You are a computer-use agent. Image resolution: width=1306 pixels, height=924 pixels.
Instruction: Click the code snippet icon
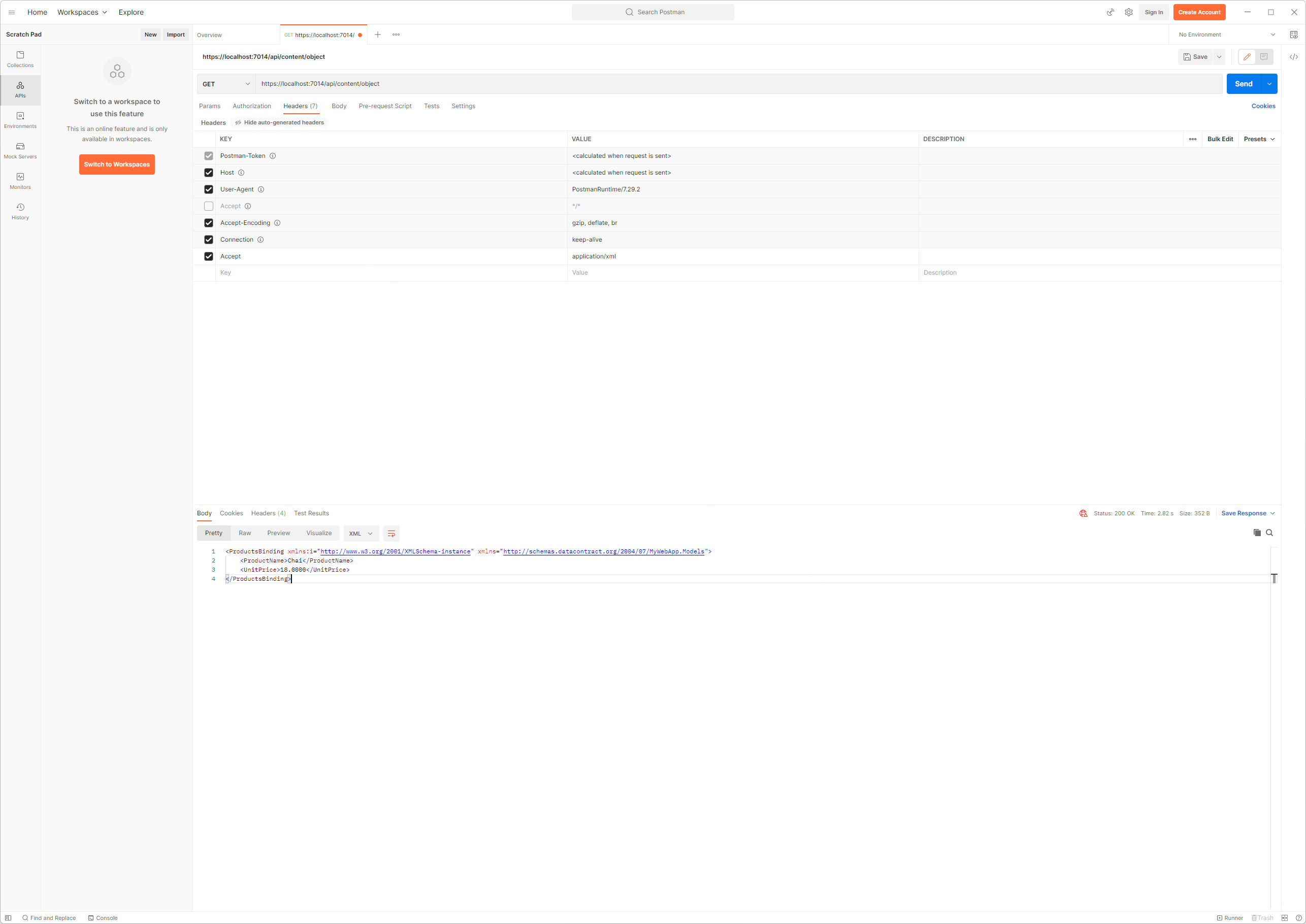coord(1293,57)
